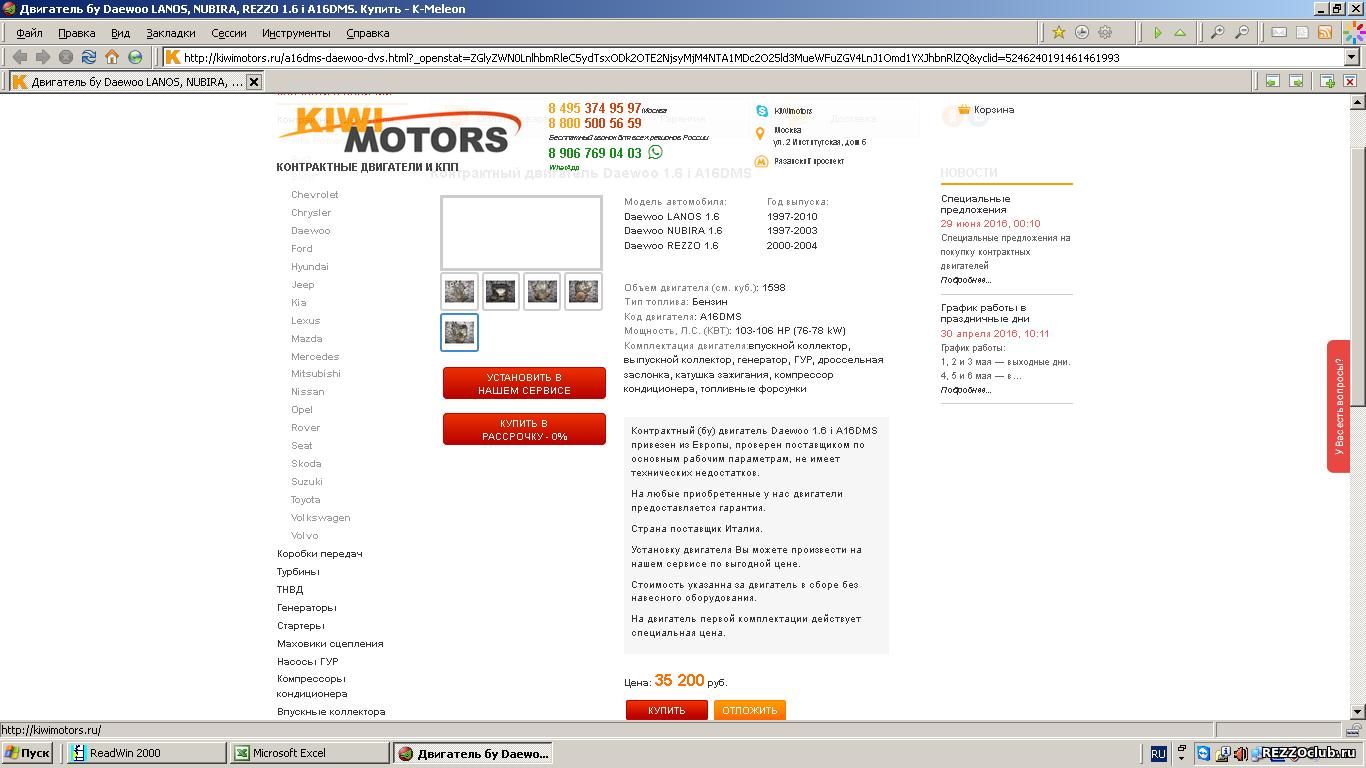Screen dimensions: 1366x768
Task: Open Специальные предложения news link
Action: tap(975, 204)
